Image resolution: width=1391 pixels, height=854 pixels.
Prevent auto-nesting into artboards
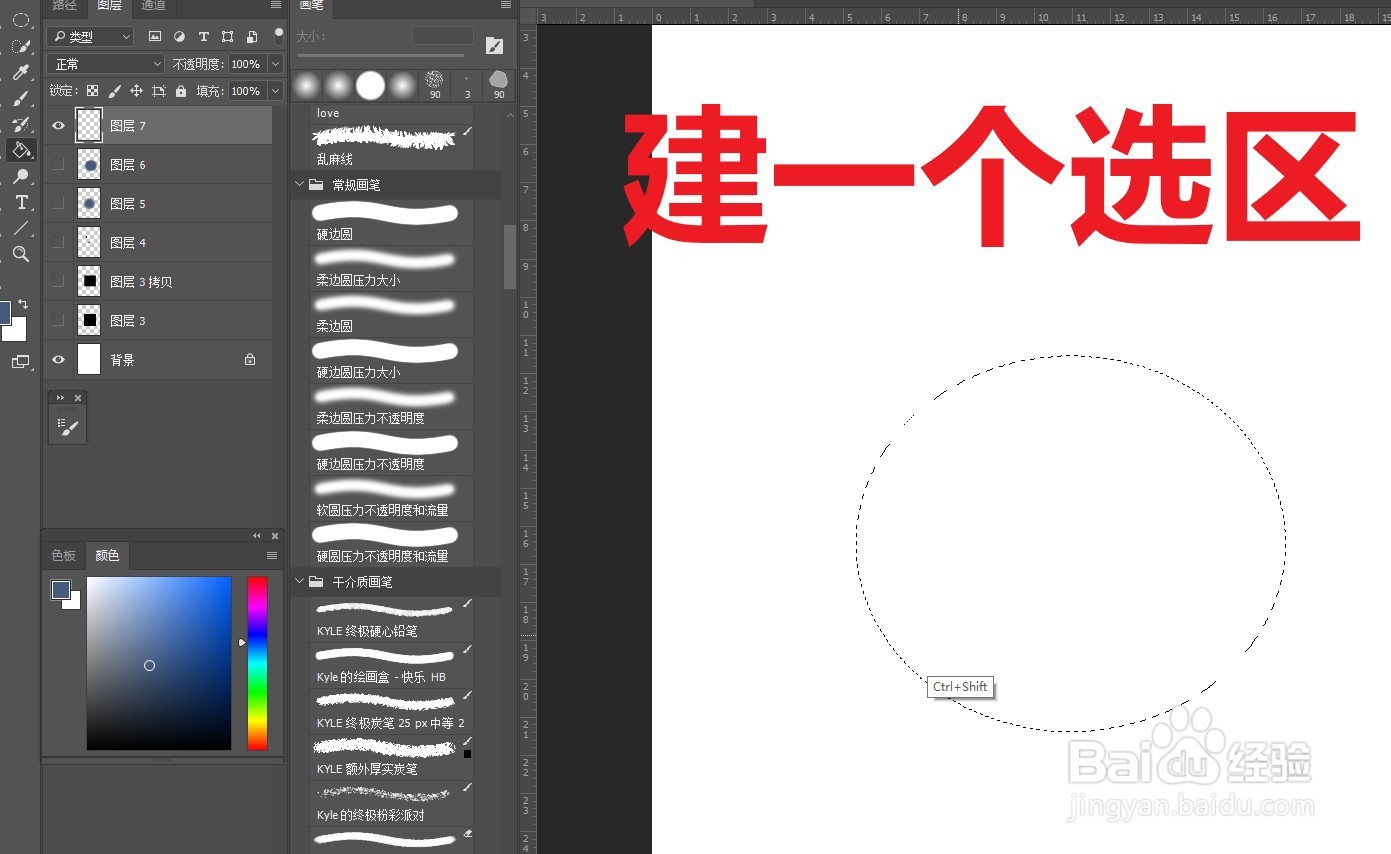tap(158, 91)
